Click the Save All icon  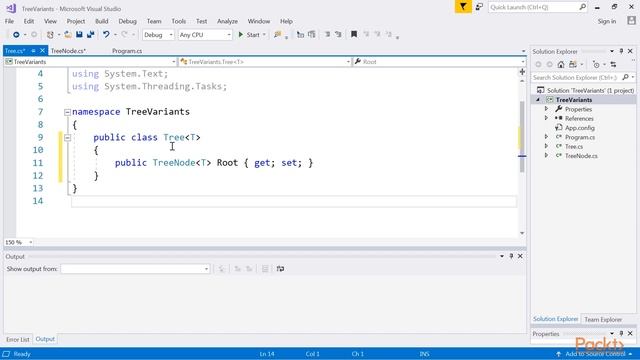pos(91,35)
